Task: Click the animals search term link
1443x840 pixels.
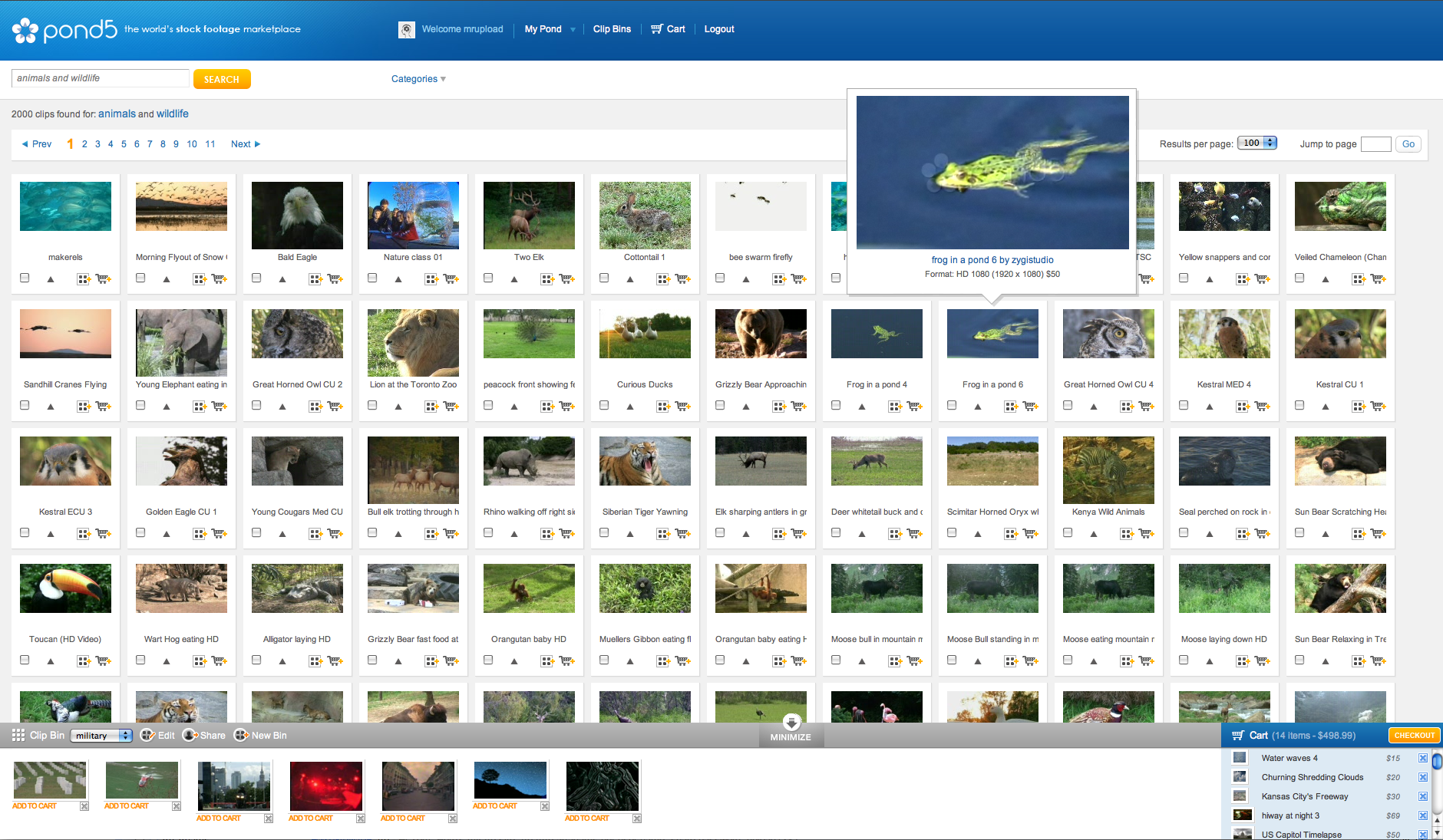Action: (117, 114)
